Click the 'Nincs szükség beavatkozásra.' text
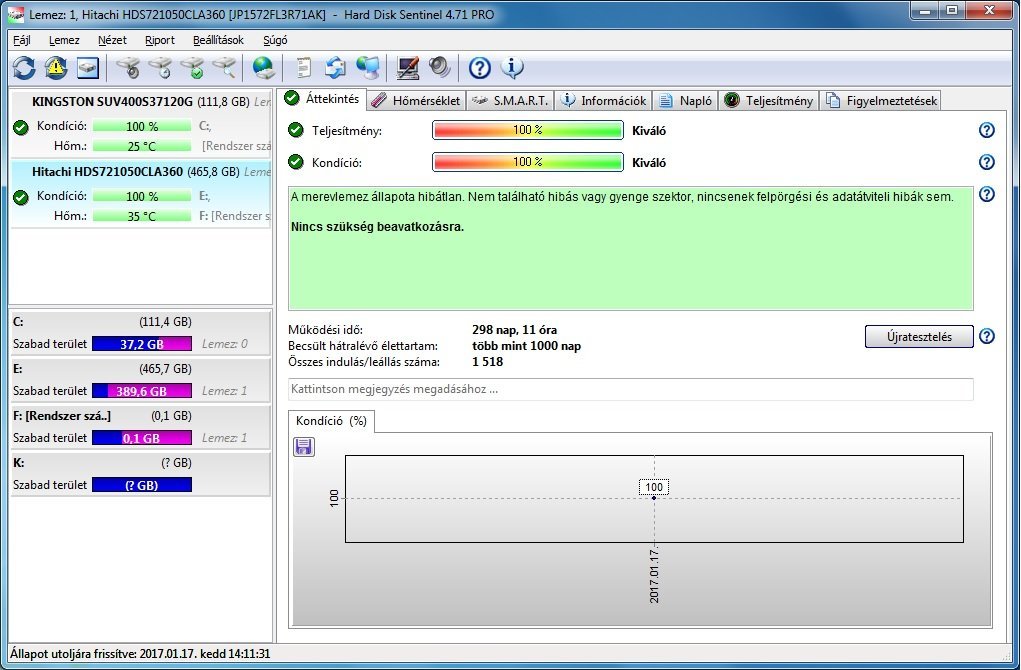The width and height of the screenshot is (1021, 670). point(378,227)
